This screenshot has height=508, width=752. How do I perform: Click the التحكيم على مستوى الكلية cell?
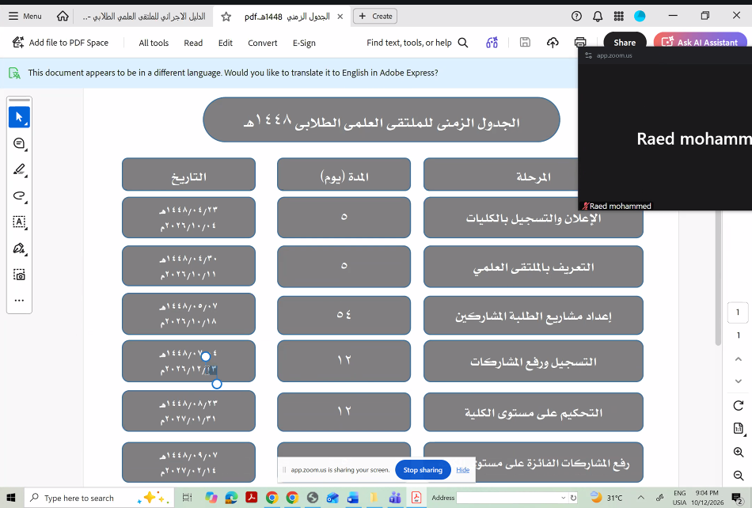point(533,413)
